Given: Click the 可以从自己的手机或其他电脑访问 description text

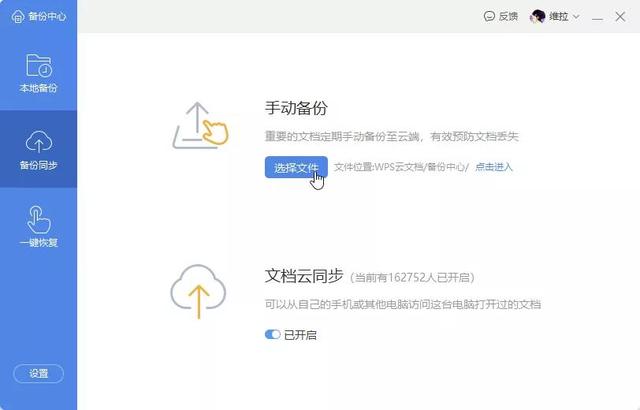Looking at the screenshot, I should click(403, 304).
